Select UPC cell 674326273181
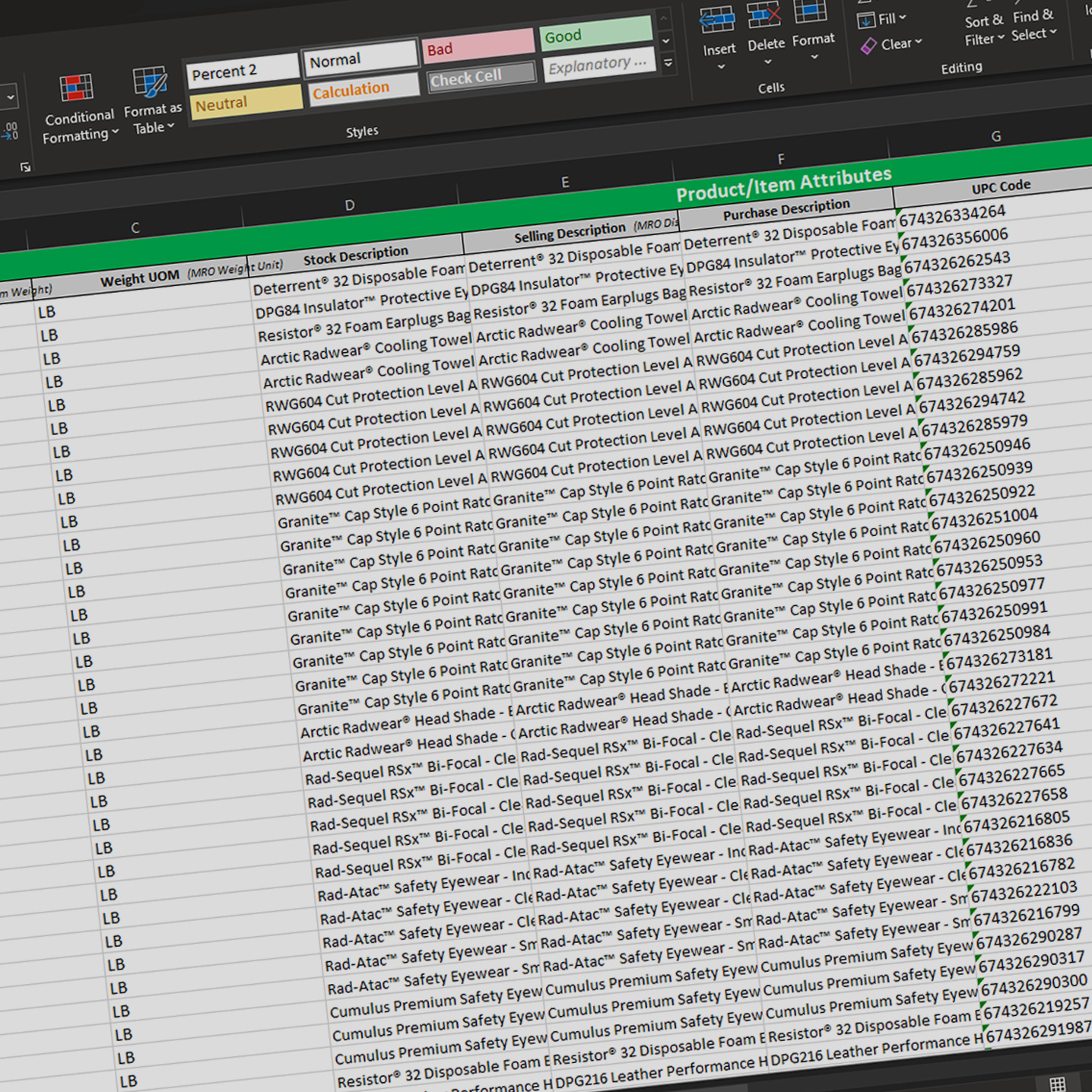 tap(999, 659)
